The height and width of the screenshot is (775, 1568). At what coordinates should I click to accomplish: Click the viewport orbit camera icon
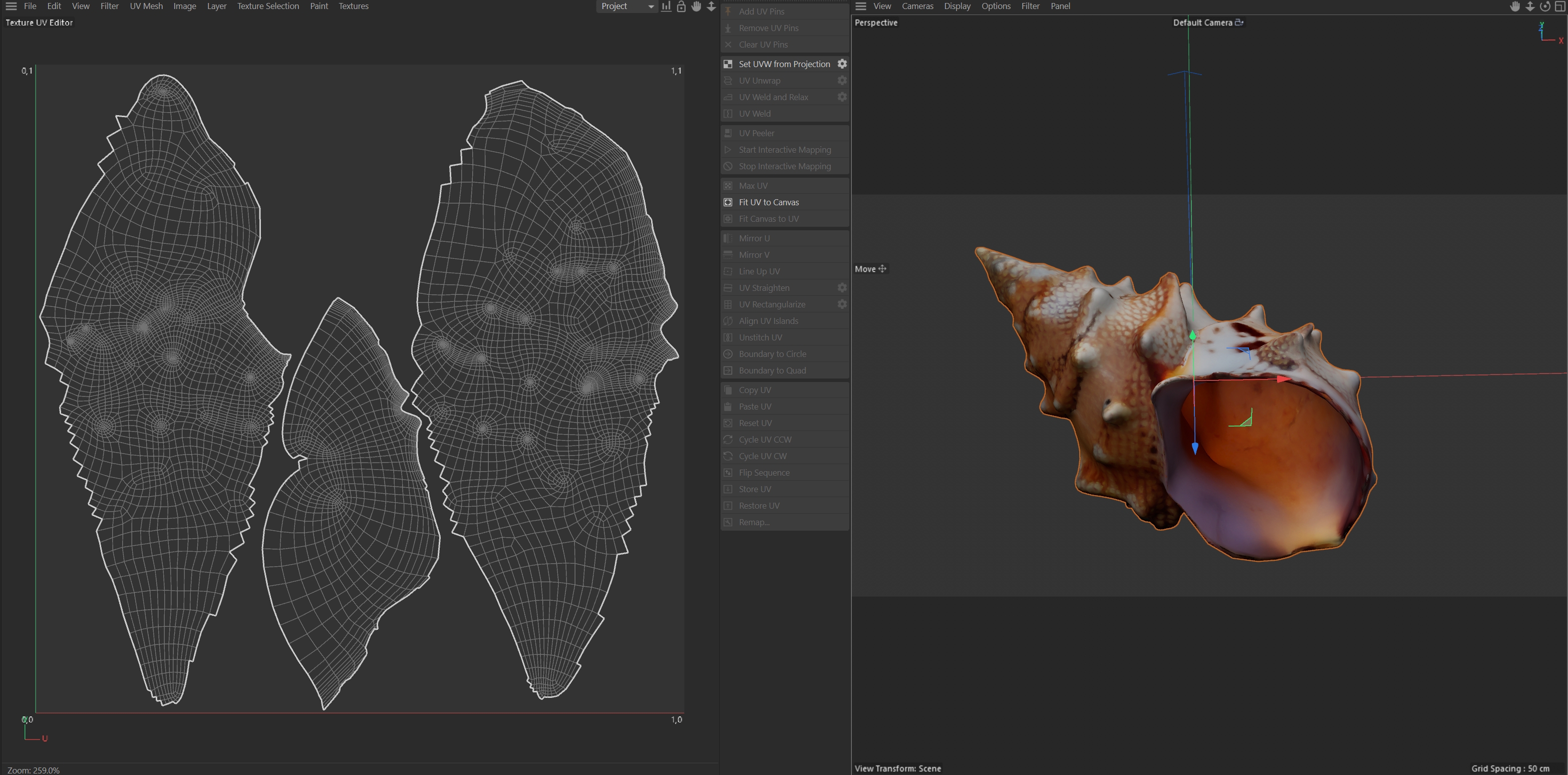click(x=1545, y=6)
